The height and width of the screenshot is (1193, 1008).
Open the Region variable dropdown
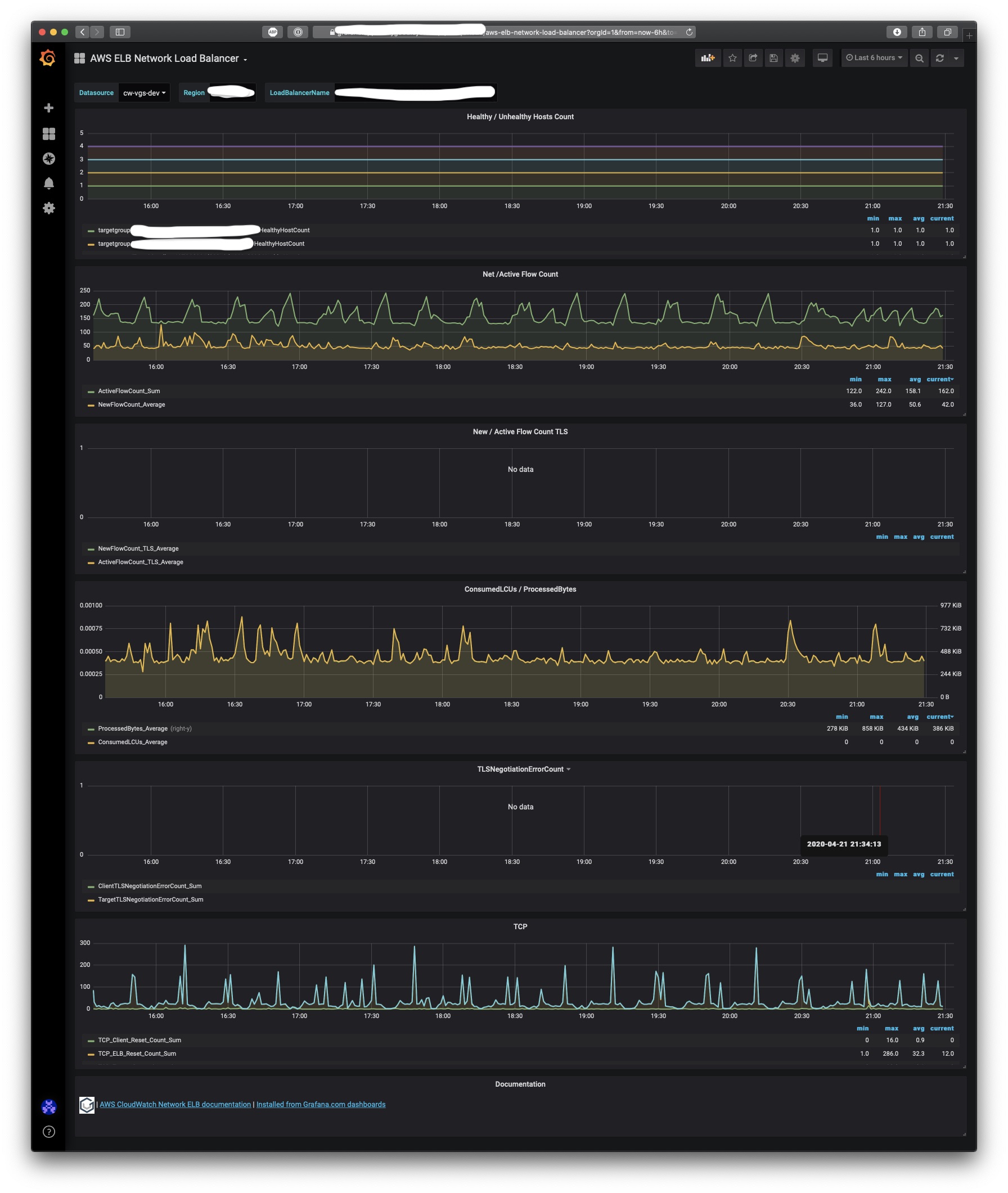pyautogui.click(x=232, y=93)
